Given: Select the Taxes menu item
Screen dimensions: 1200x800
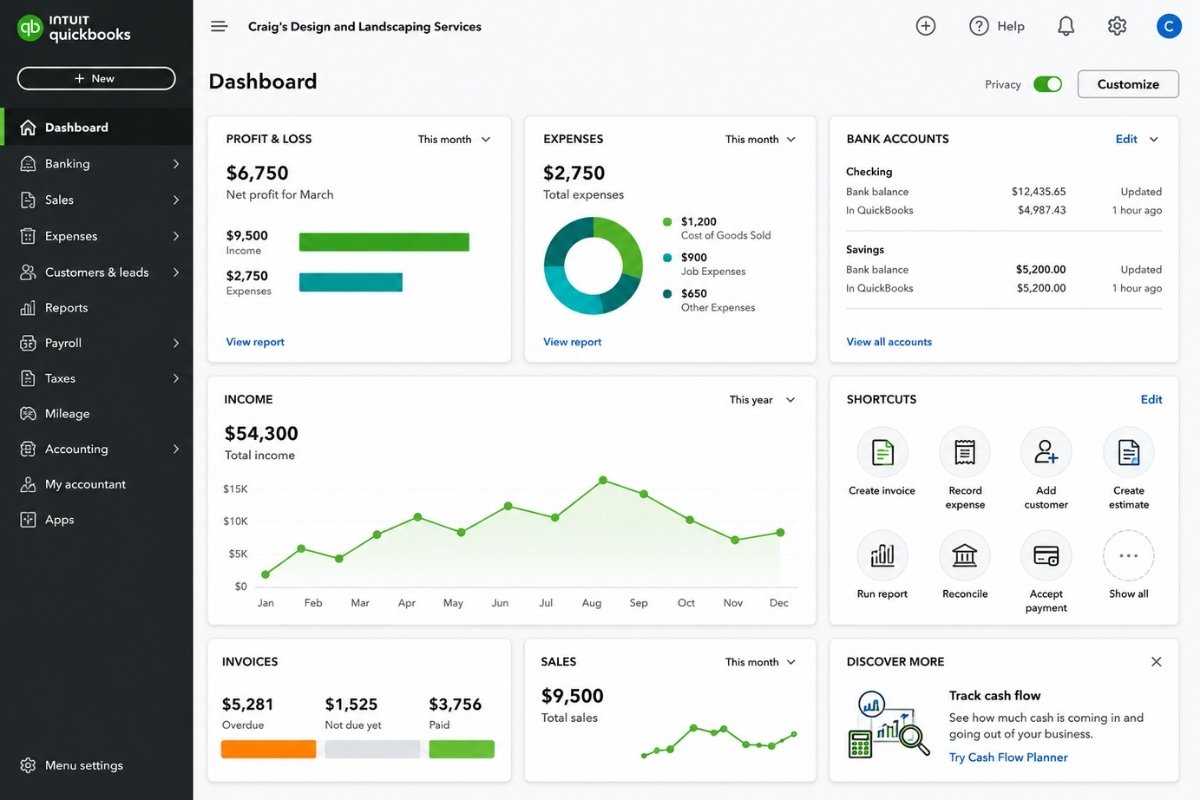Looking at the screenshot, I should (x=96, y=378).
